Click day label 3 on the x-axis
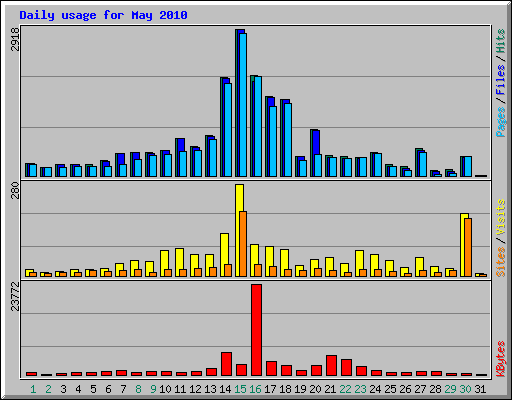 (x=63, y=389)
